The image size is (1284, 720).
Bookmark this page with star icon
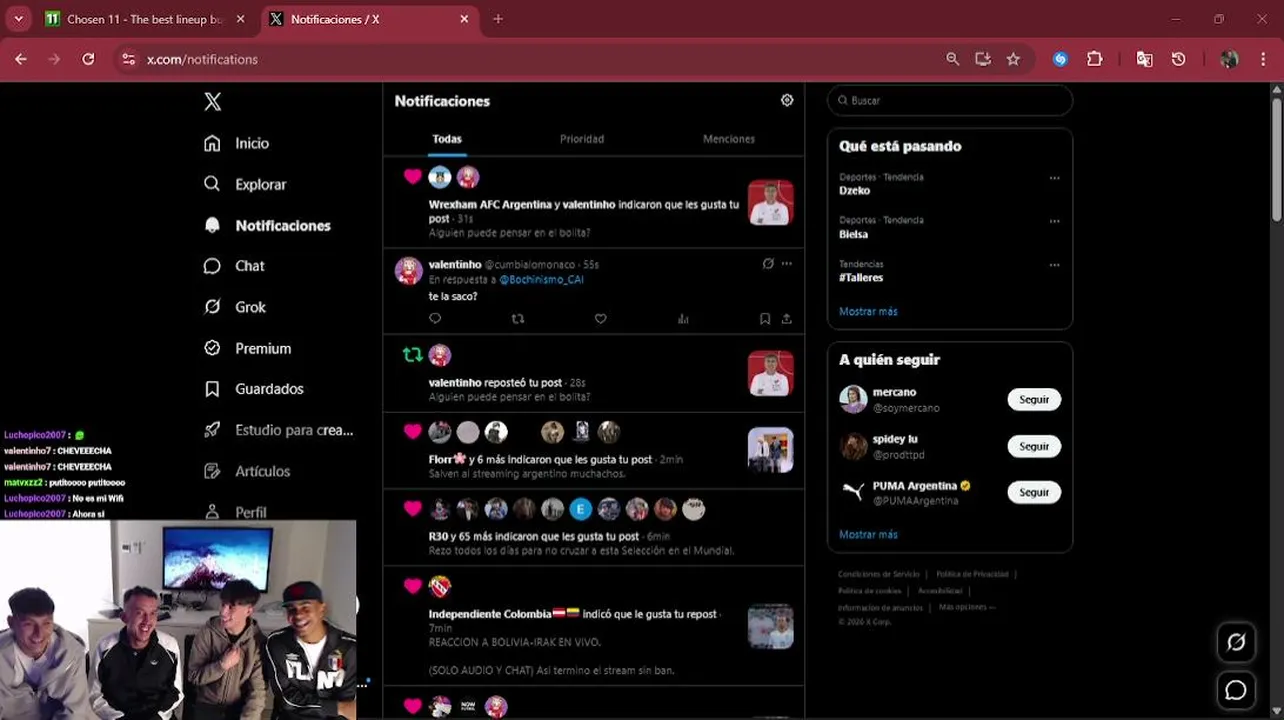pyautogui.click(x=1013, y=59)
